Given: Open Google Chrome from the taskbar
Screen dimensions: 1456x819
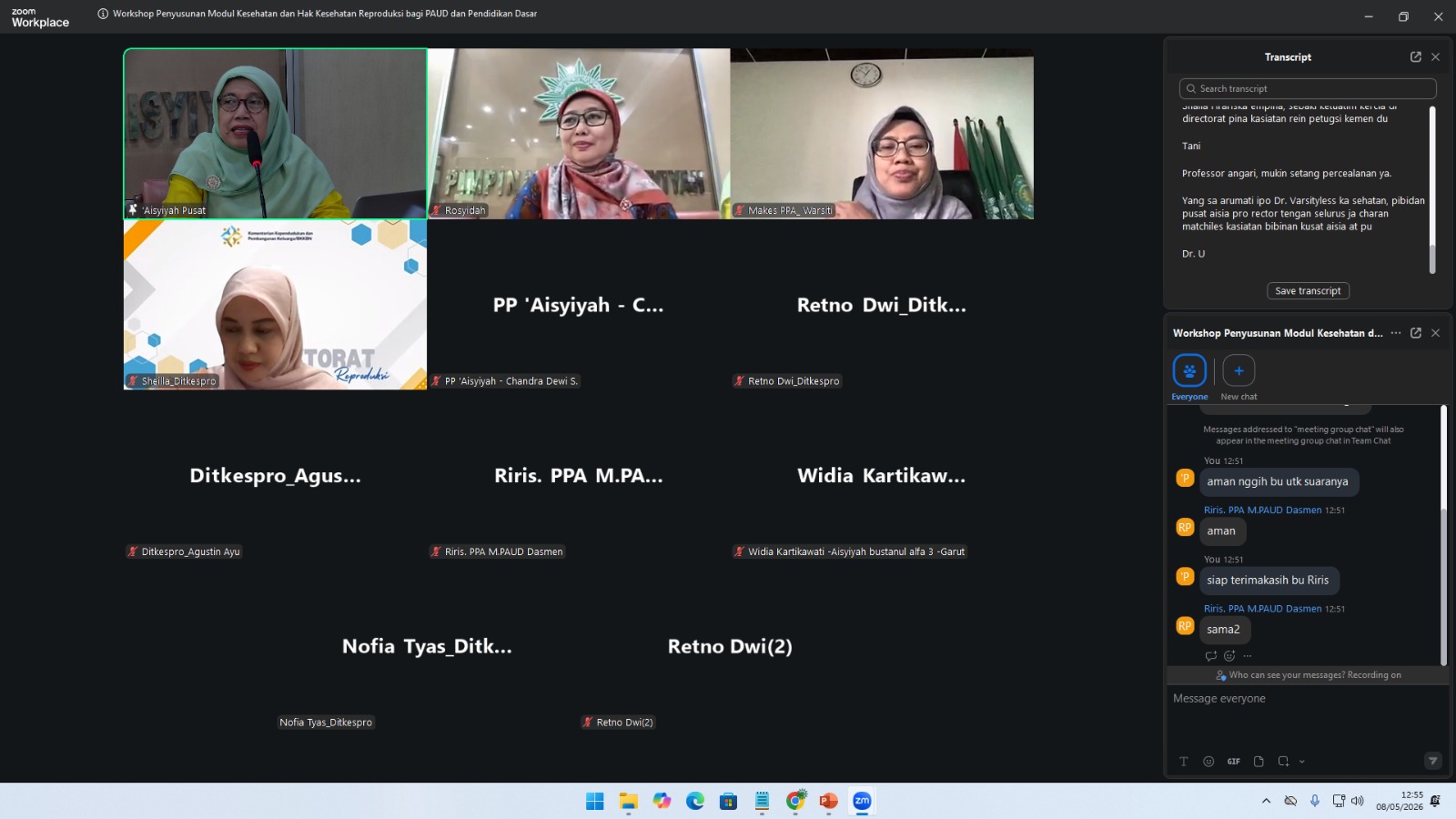Looking at the screenshot, I should pos(795,801).
